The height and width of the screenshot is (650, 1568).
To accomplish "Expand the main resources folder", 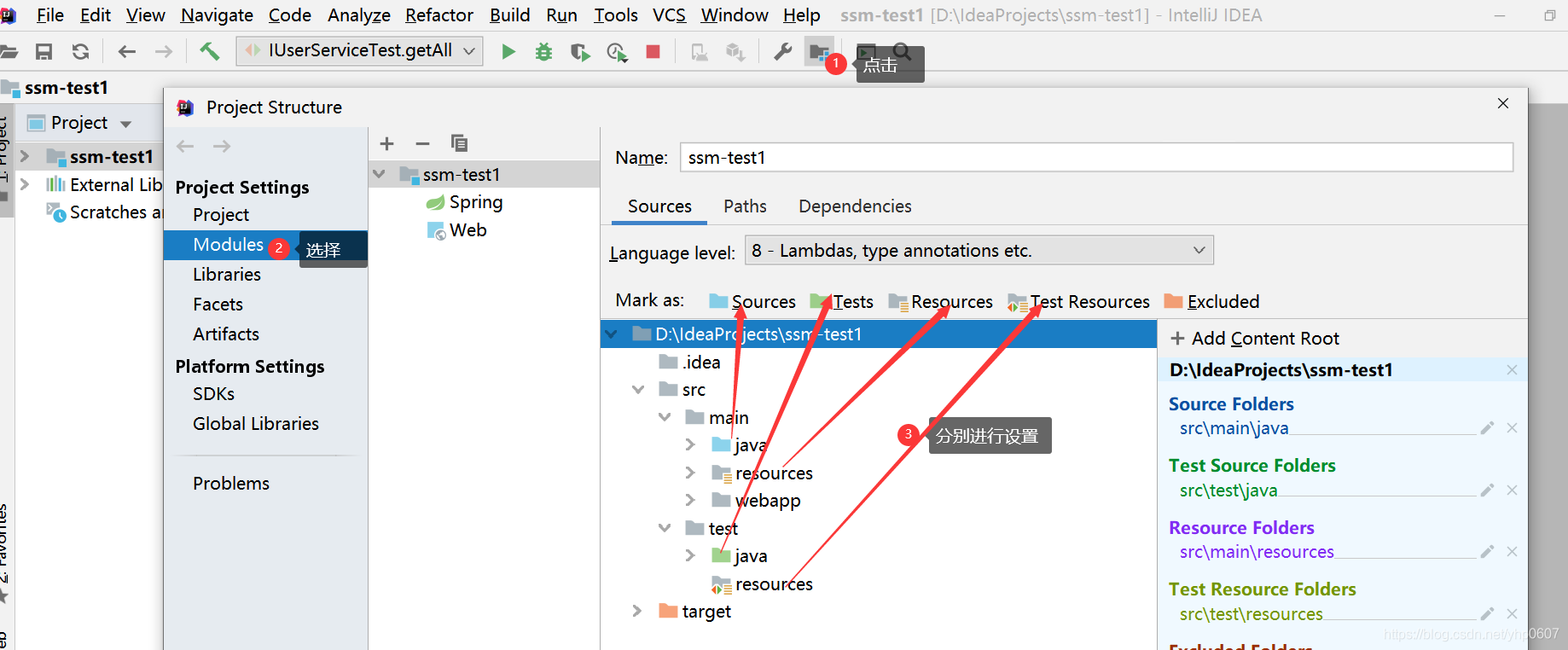I will pyautogui.click(x=690, y=473).
